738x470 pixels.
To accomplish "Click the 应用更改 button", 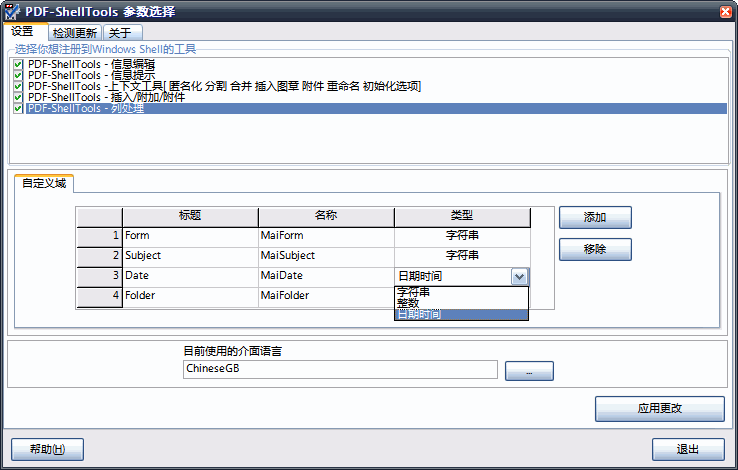I will (x=659, y=408).
